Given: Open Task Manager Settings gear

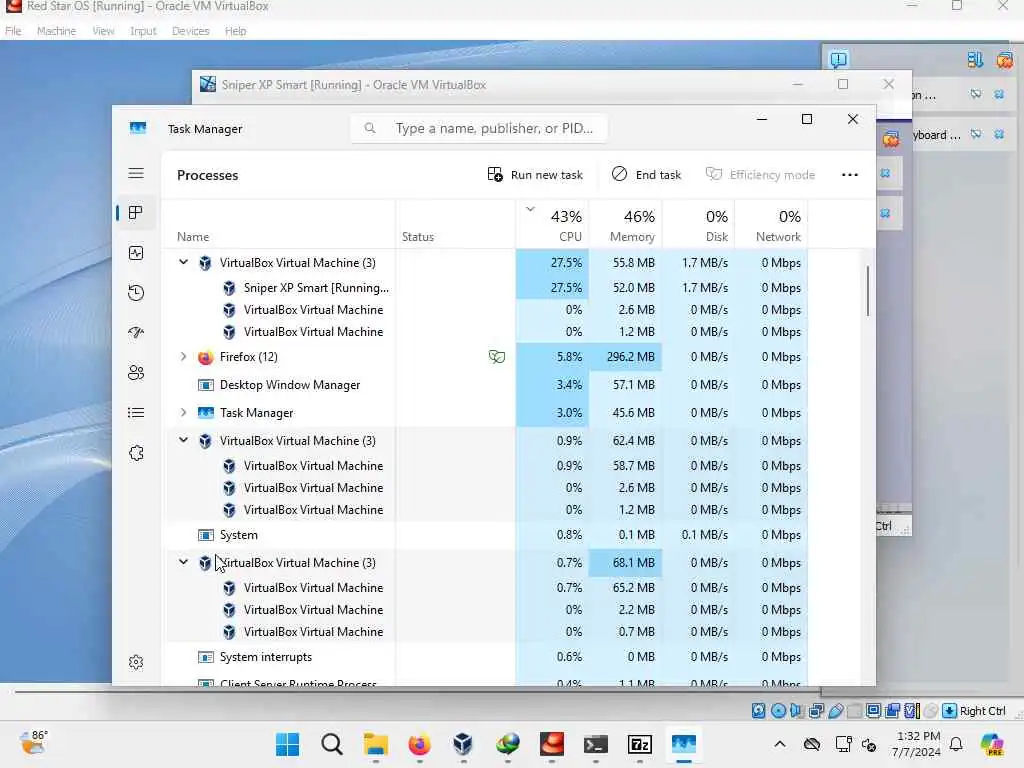Looking at the screenshot, I should click(136, 662).
